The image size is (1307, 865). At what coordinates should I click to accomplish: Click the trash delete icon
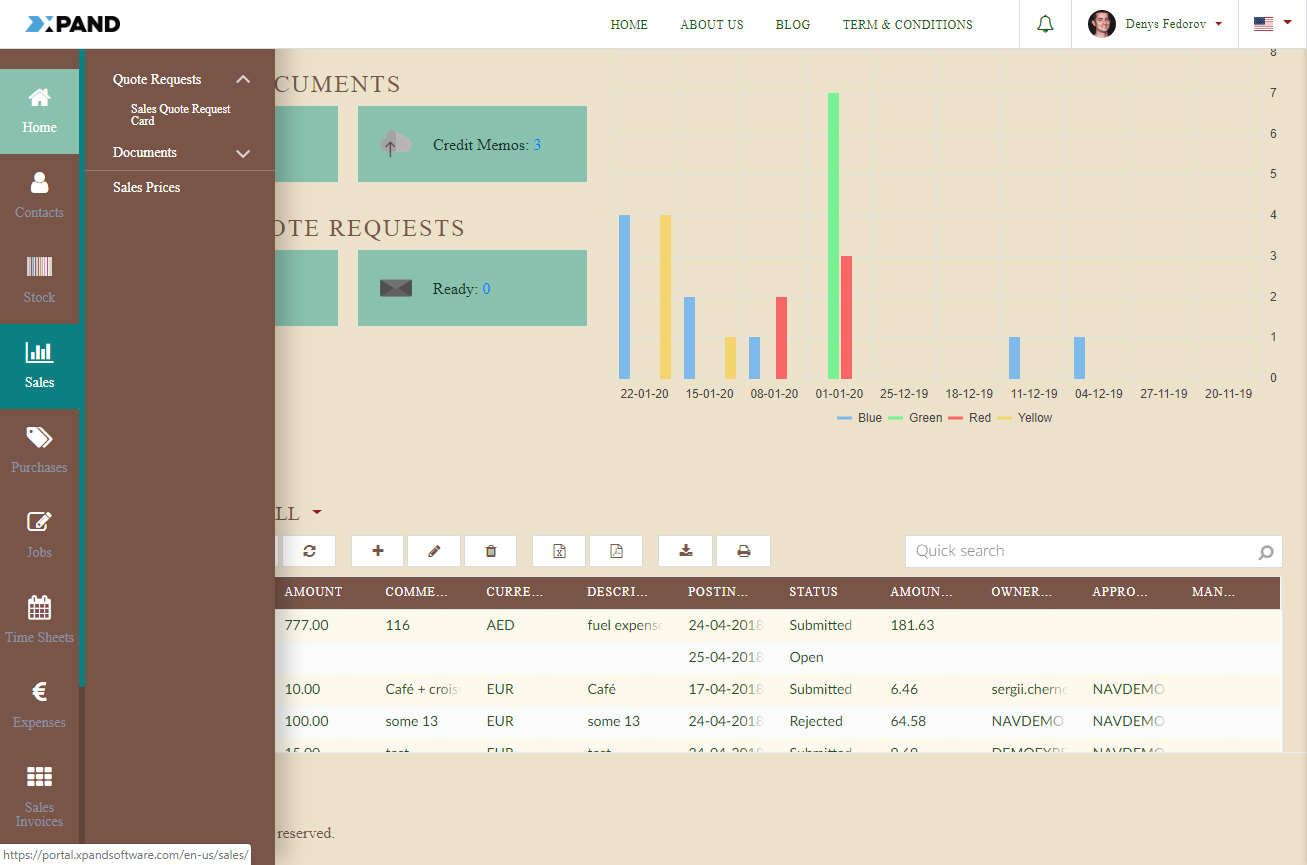coord(491,551)
